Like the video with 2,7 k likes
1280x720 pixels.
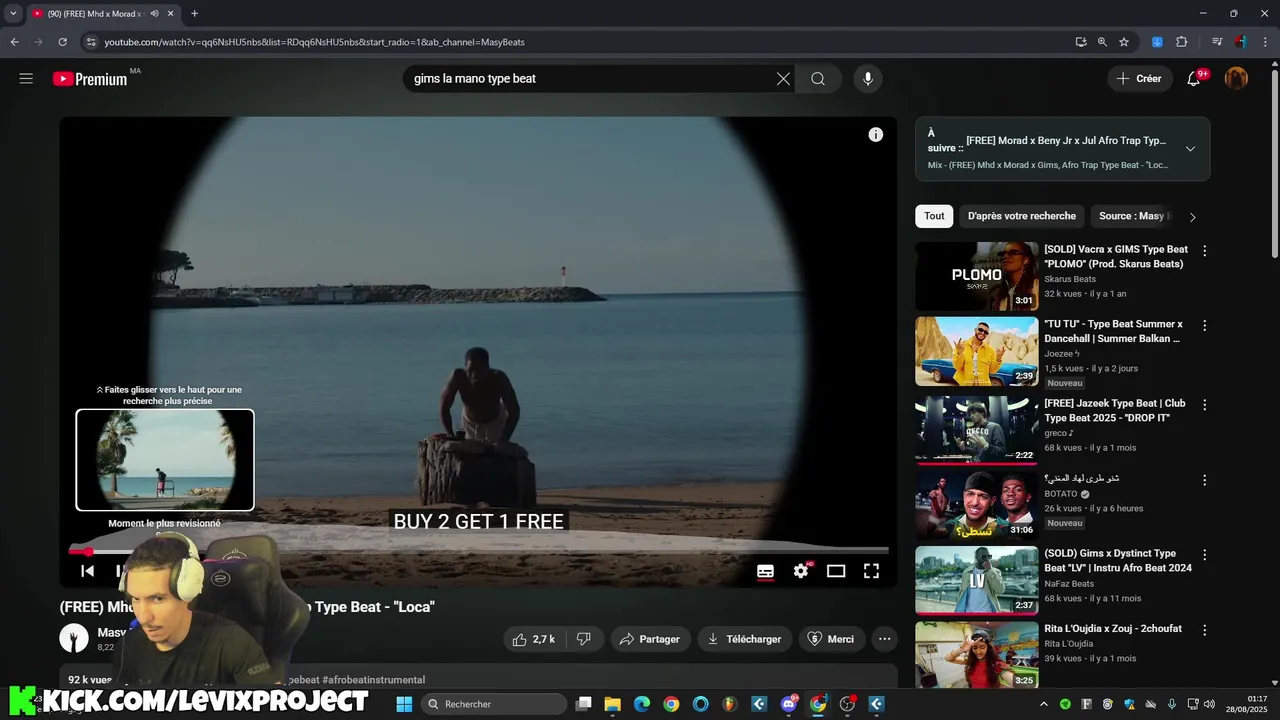pos(534,639)
